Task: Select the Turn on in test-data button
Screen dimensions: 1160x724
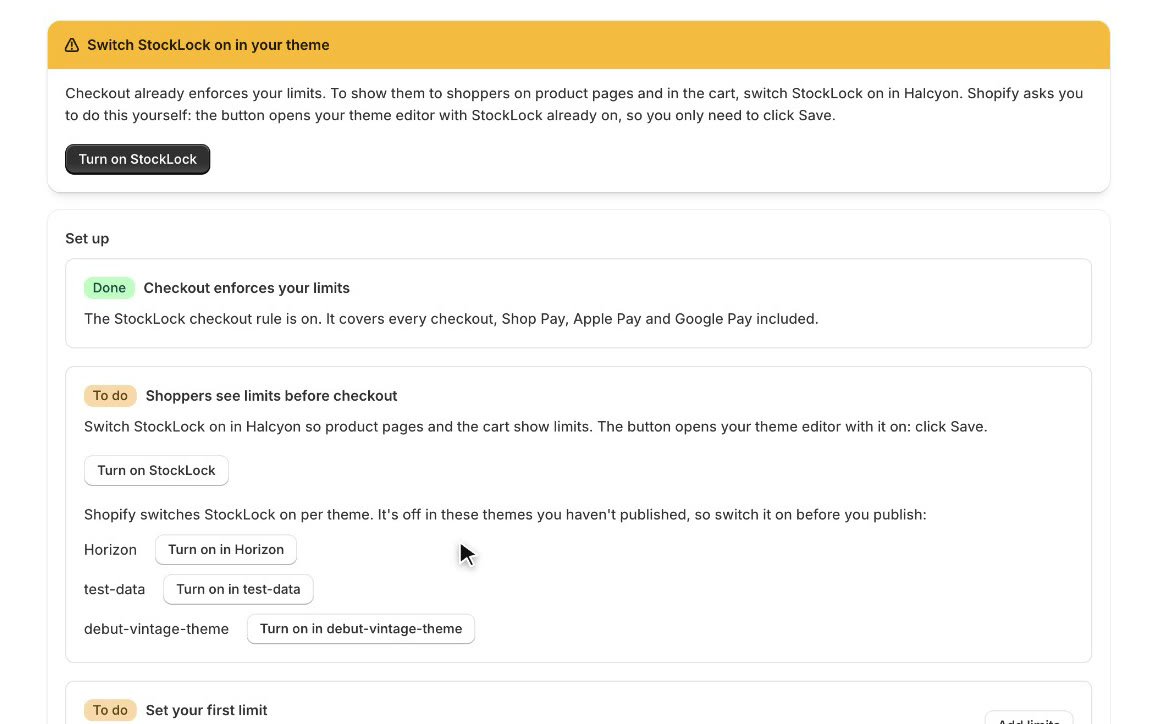Action: click(238, 589)
